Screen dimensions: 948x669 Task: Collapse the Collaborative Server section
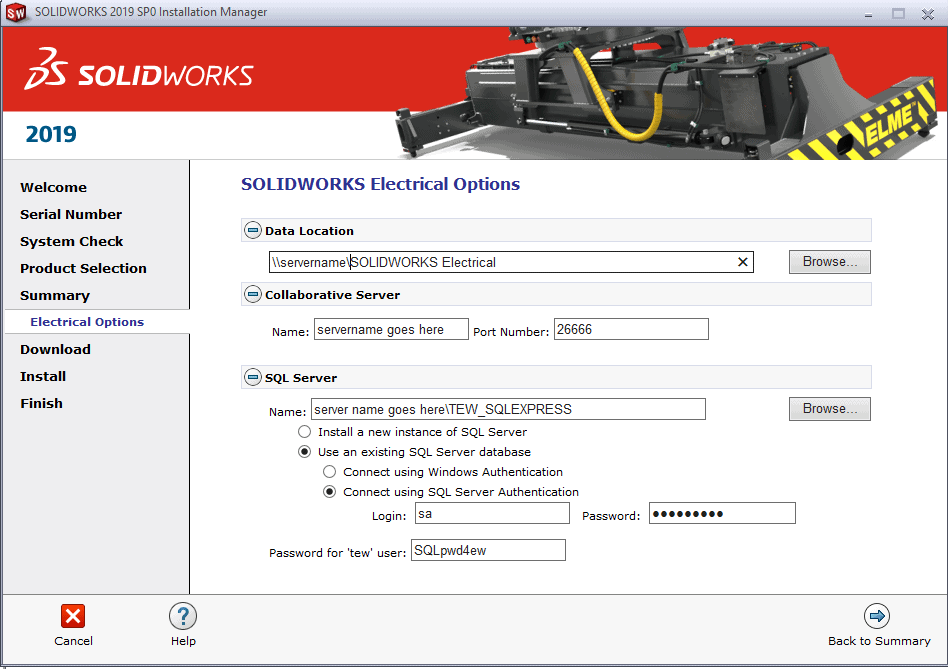point(253,294)
